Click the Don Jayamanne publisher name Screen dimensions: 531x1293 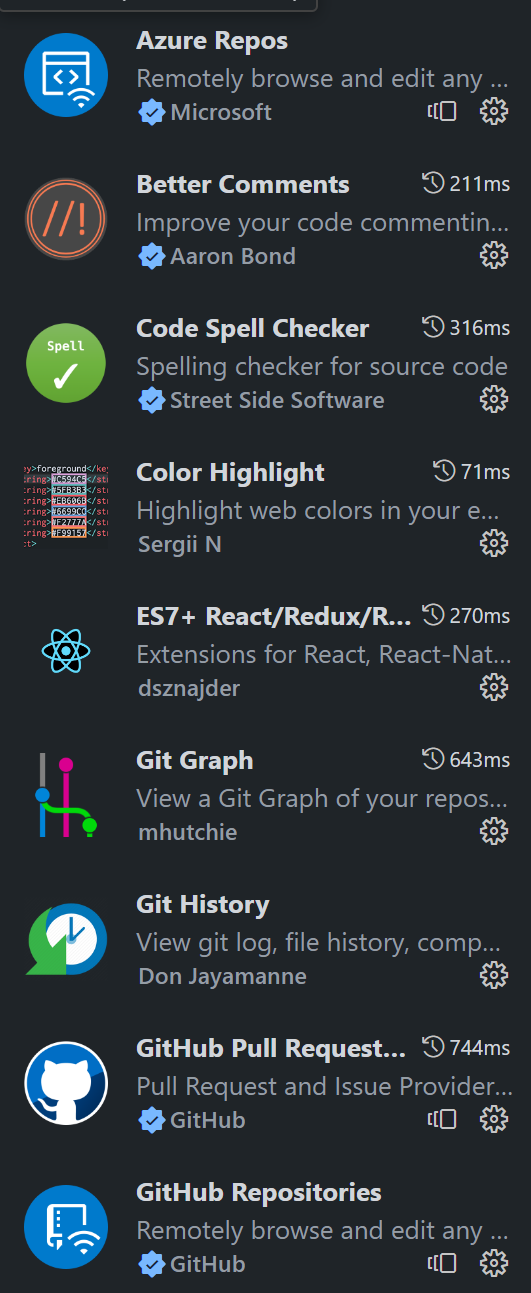tap(222, 976)
